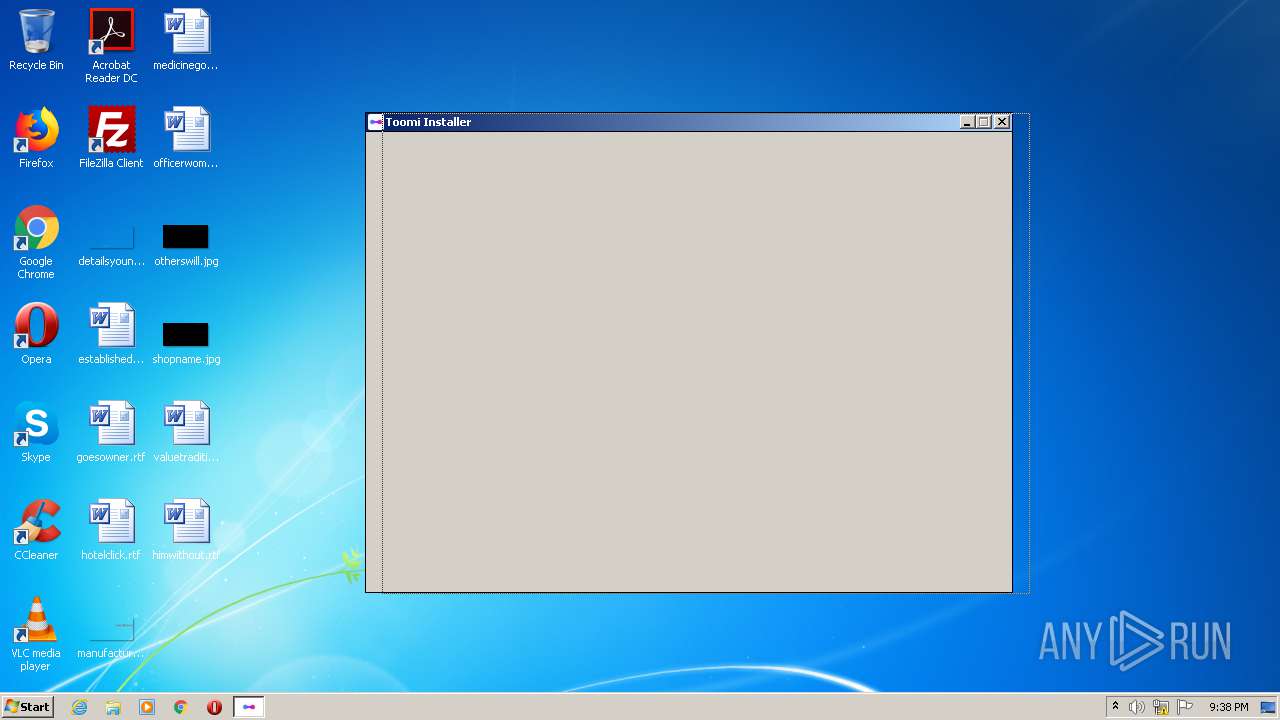Image resolution: width=1280 pixels, height=720 pixels.
Task: Open VLC media player shortcut
Action: coord(36,635)
